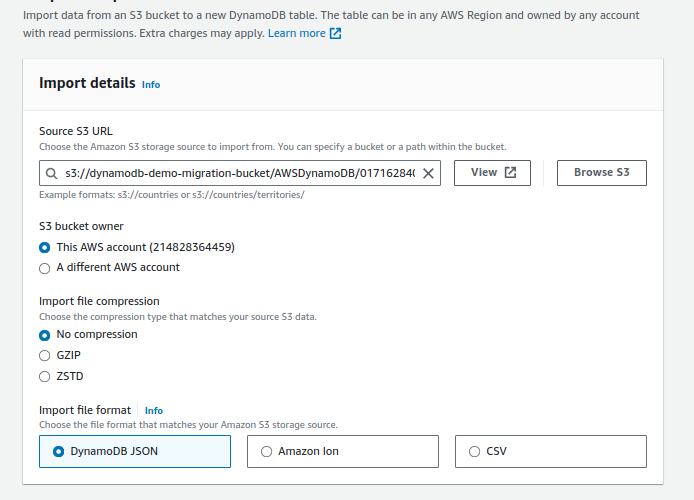Select DynamoDB JSON file format
This screenshot has height=500, width=694.
[x=135, y=451]
